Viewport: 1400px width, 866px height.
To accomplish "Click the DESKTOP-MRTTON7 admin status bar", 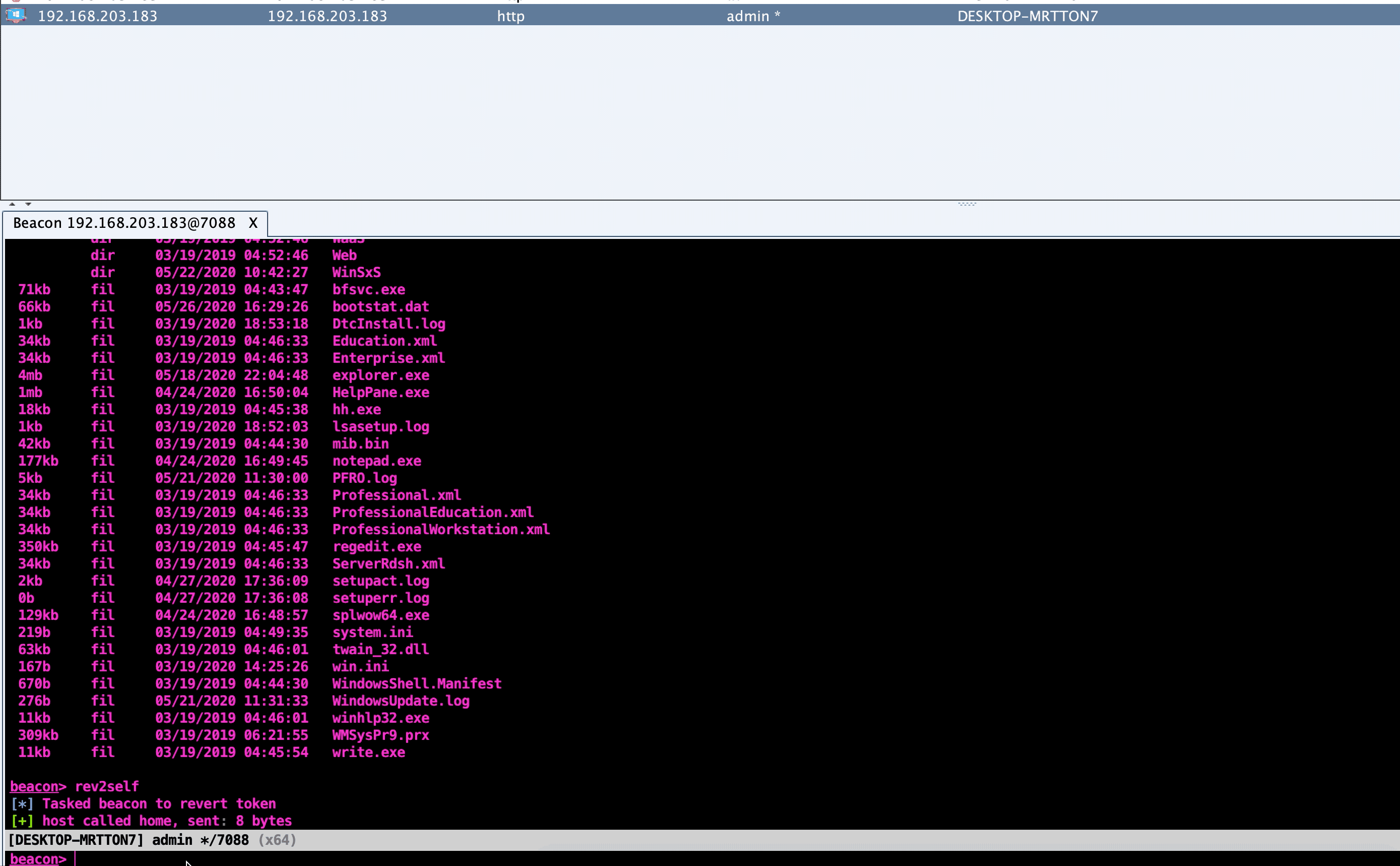I will [152, 840].
